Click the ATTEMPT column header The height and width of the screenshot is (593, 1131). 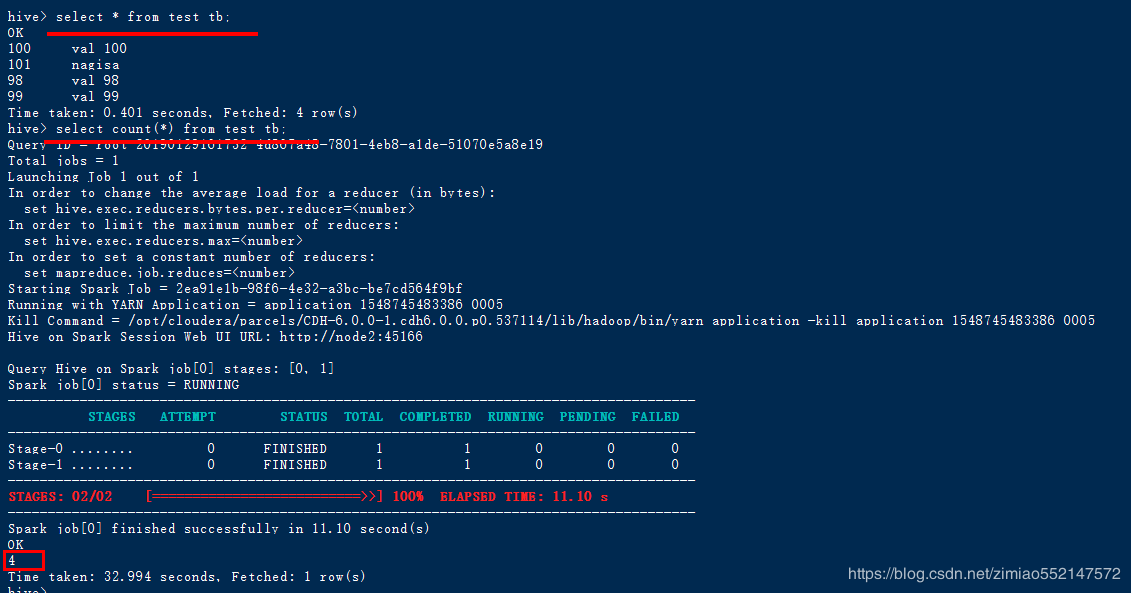tap(188, 417)
